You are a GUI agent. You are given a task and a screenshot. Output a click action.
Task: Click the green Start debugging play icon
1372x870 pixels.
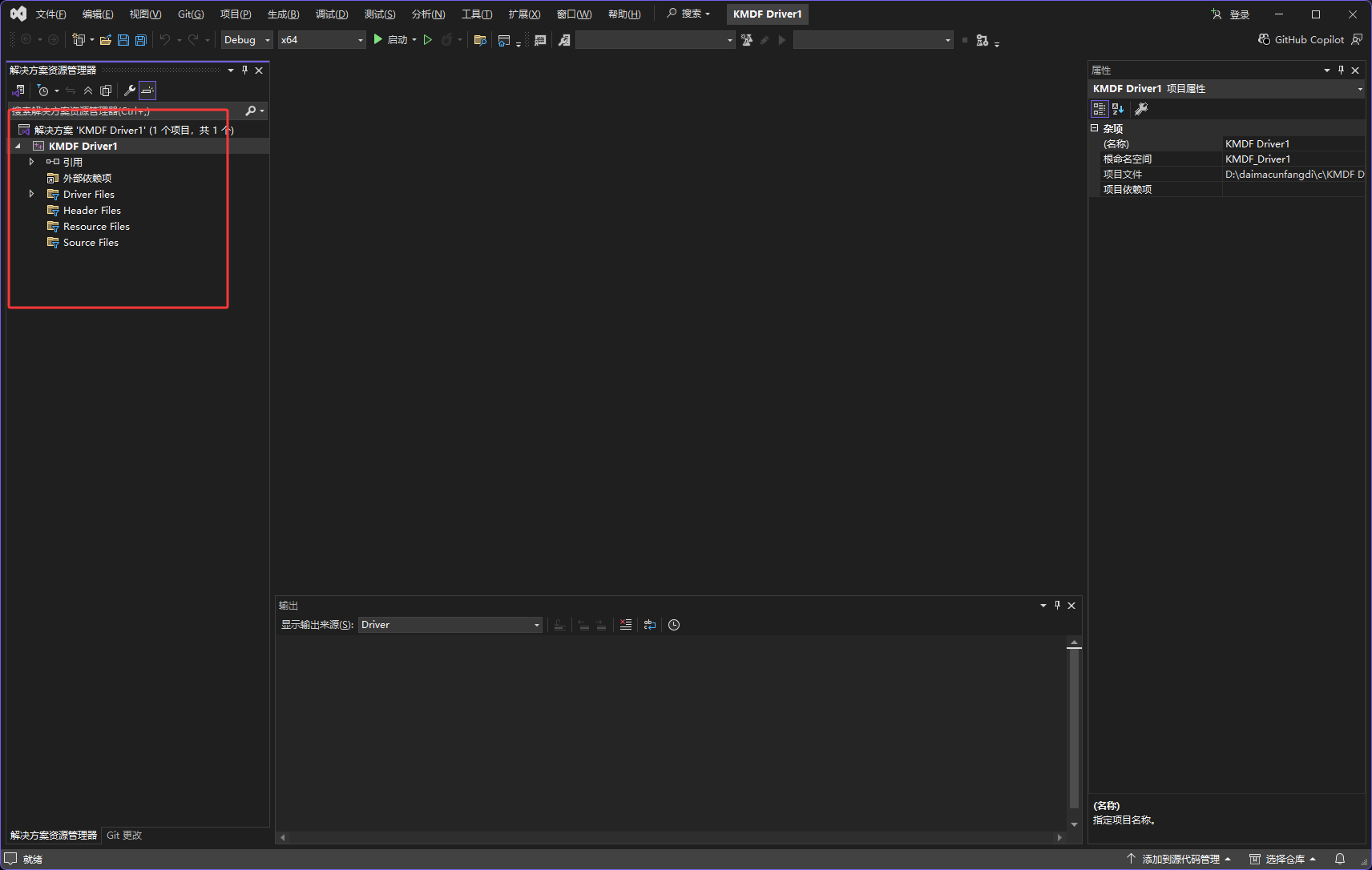tap(378, 39)
